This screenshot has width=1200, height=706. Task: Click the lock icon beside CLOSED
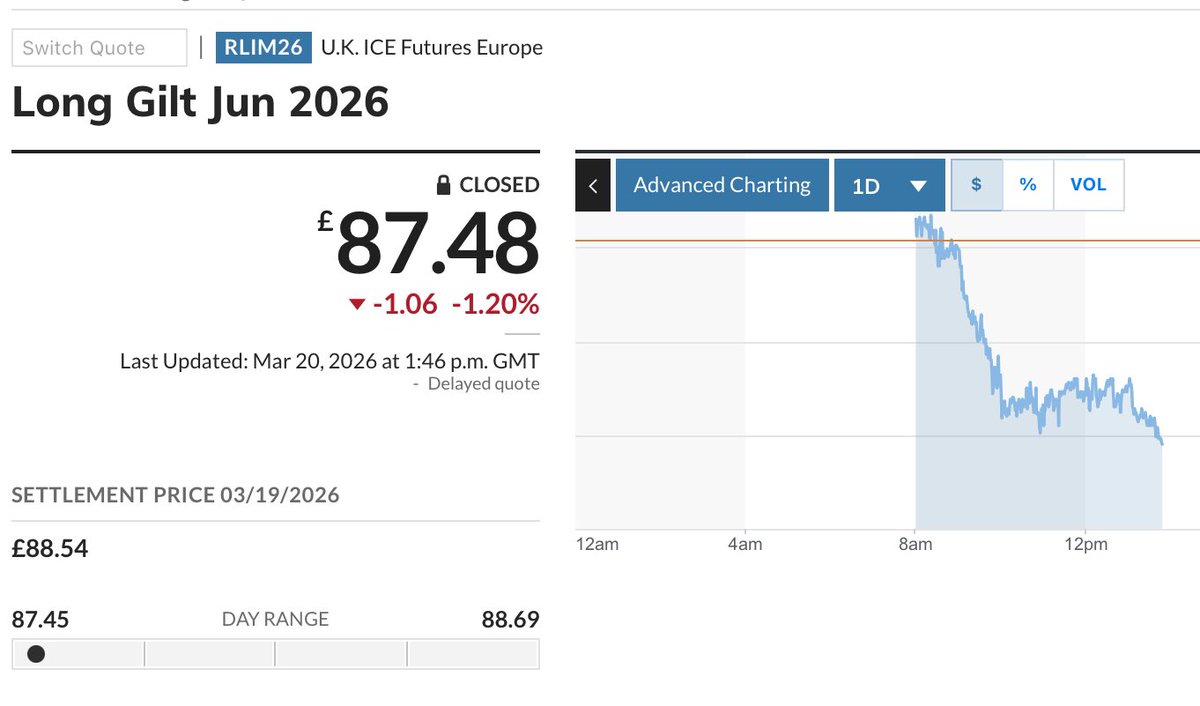click(444, 185)
